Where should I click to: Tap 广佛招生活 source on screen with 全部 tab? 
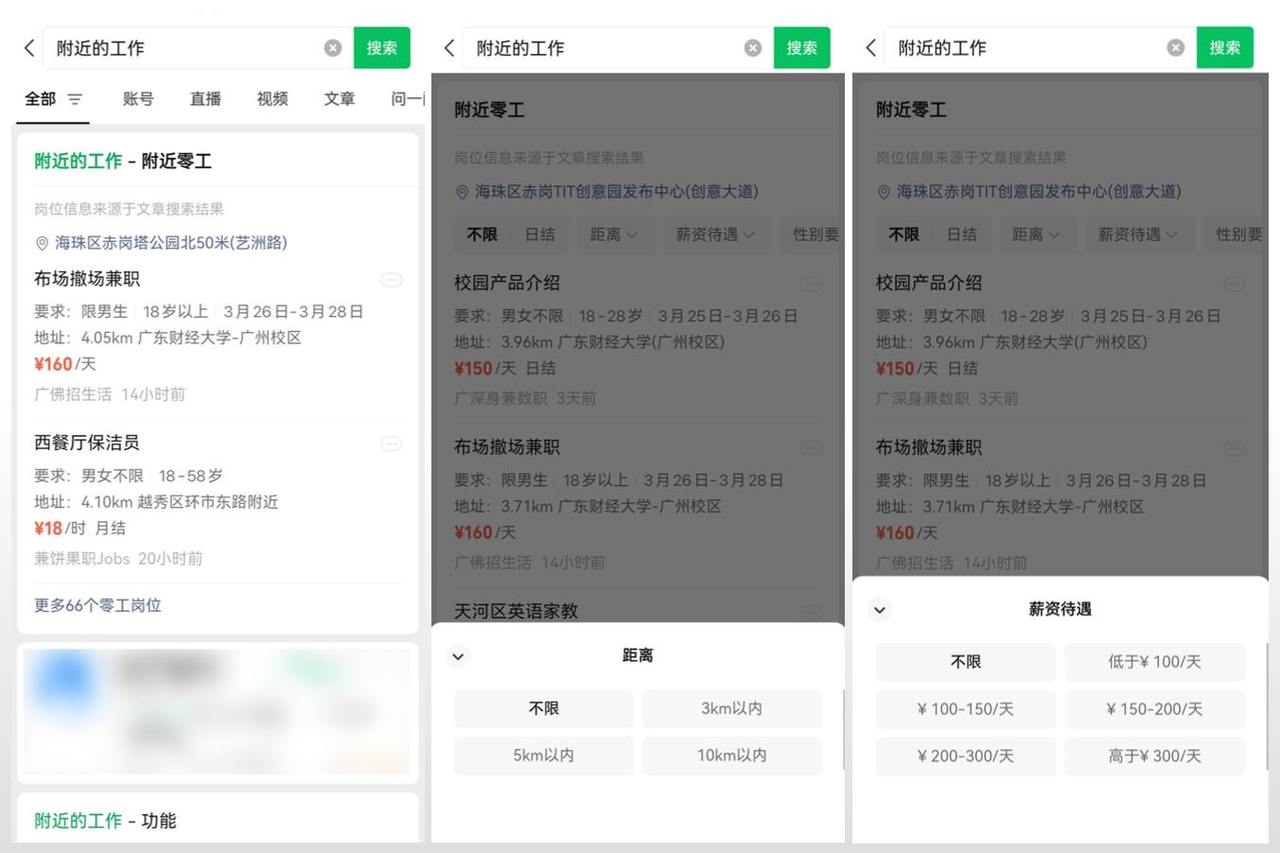coord(73,394)
